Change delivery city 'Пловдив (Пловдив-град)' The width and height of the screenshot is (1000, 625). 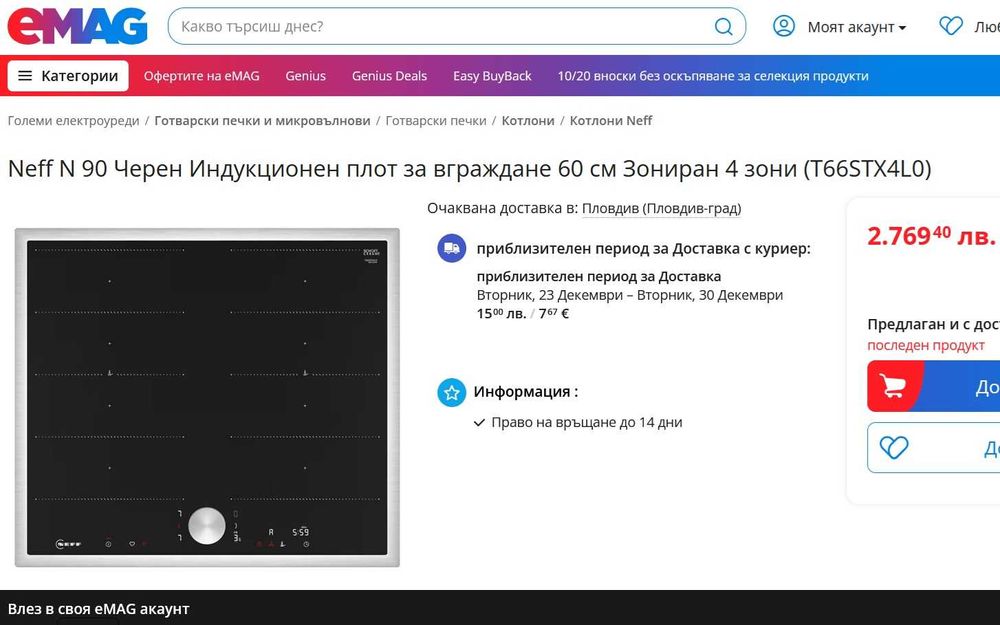point(661,209)
